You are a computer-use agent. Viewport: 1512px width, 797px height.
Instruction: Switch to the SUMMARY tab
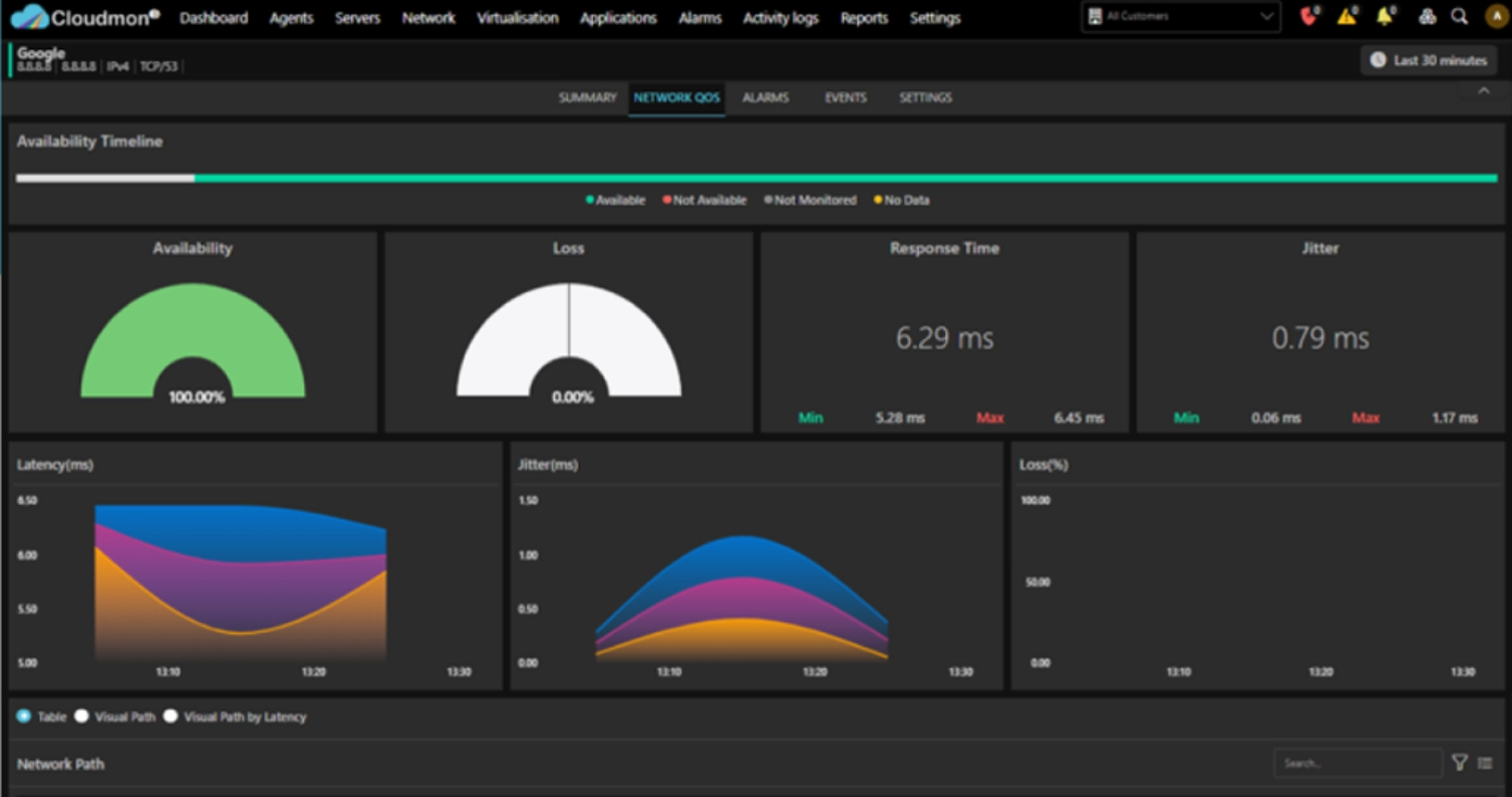587,97
